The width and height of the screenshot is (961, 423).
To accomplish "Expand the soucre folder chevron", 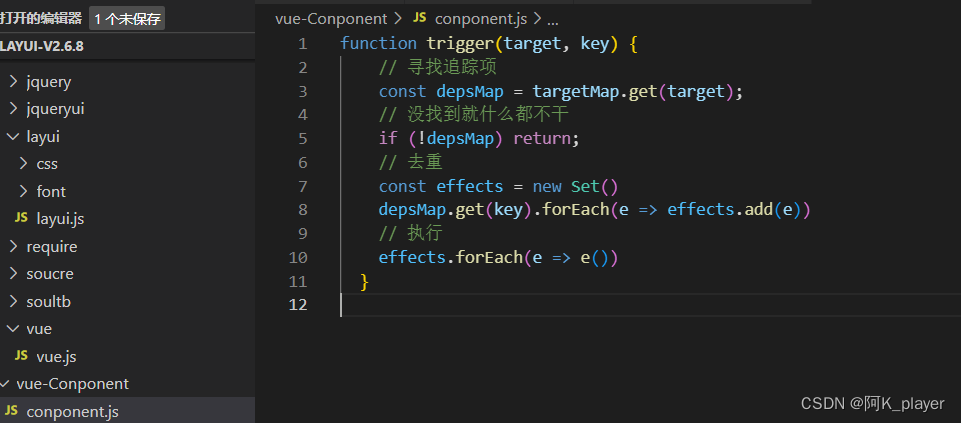I will 13,274.
